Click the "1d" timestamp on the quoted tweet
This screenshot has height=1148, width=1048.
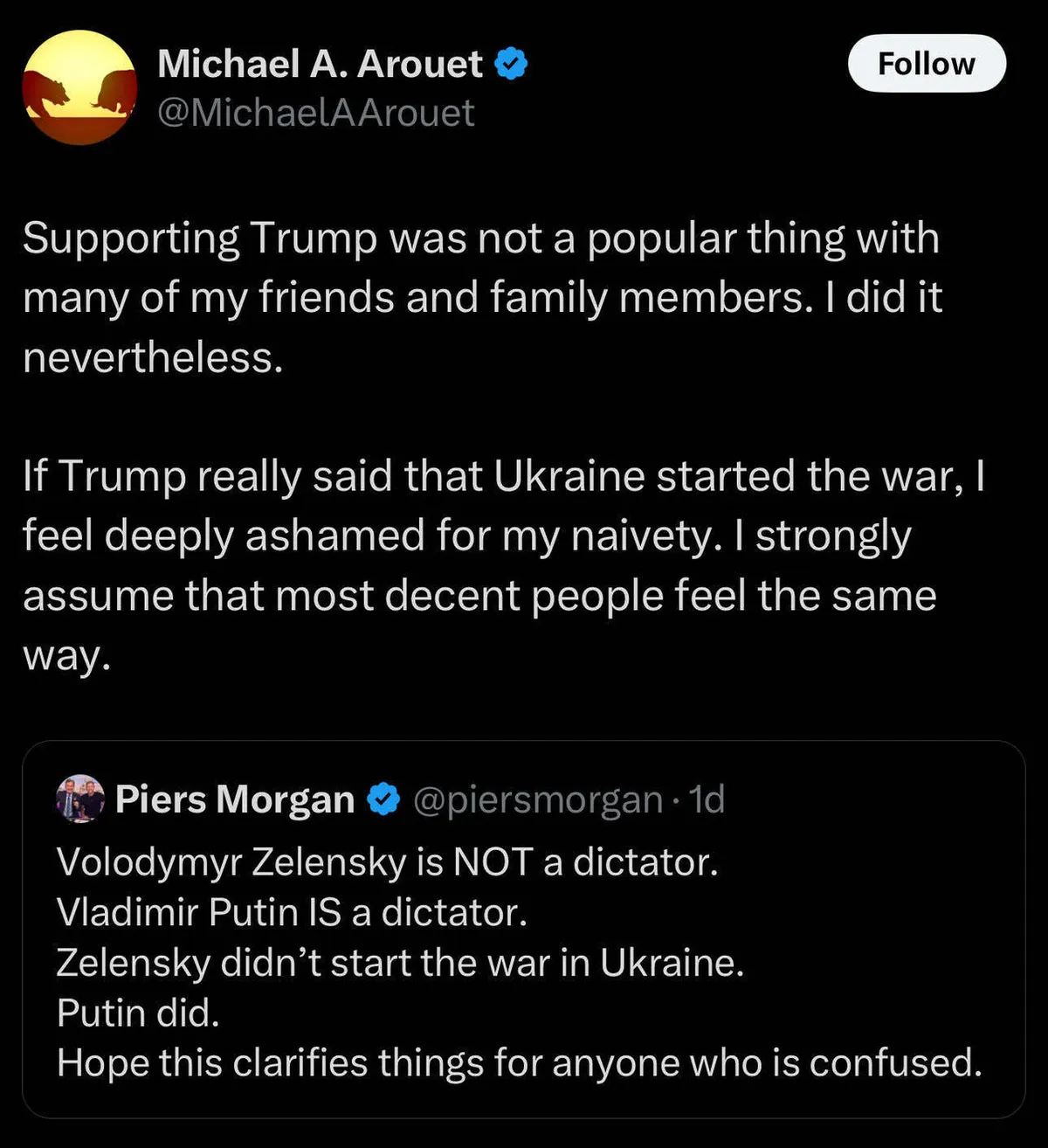707,800
